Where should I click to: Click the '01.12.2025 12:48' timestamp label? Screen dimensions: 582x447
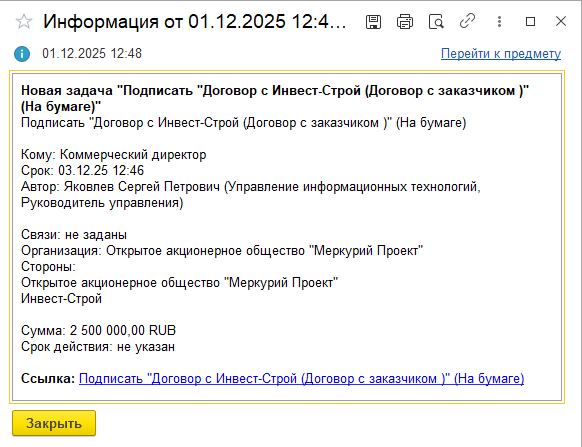tap(92, 53)
